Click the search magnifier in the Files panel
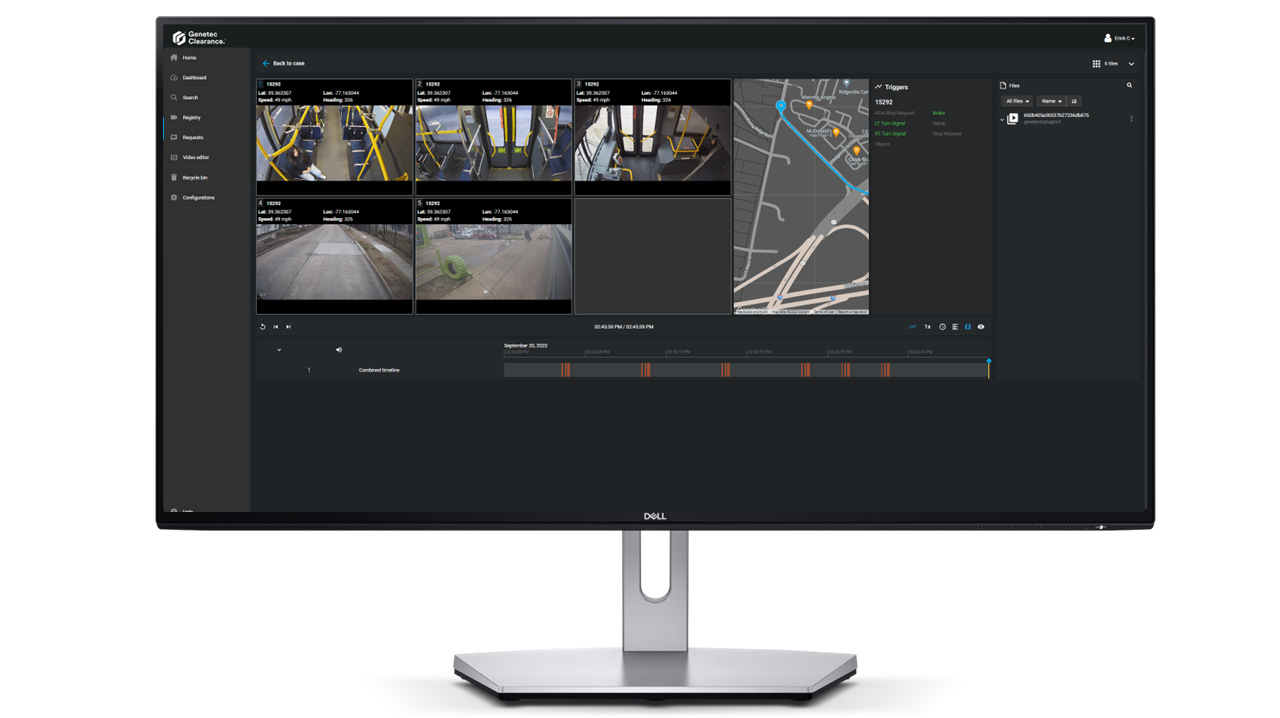 (x=1129, y=85)
